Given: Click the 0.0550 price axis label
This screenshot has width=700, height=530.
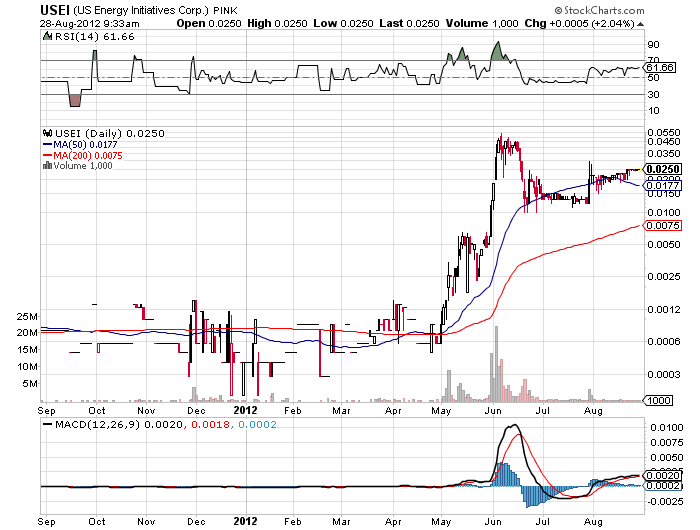Looking at the screenshot, I should point(664,133).
